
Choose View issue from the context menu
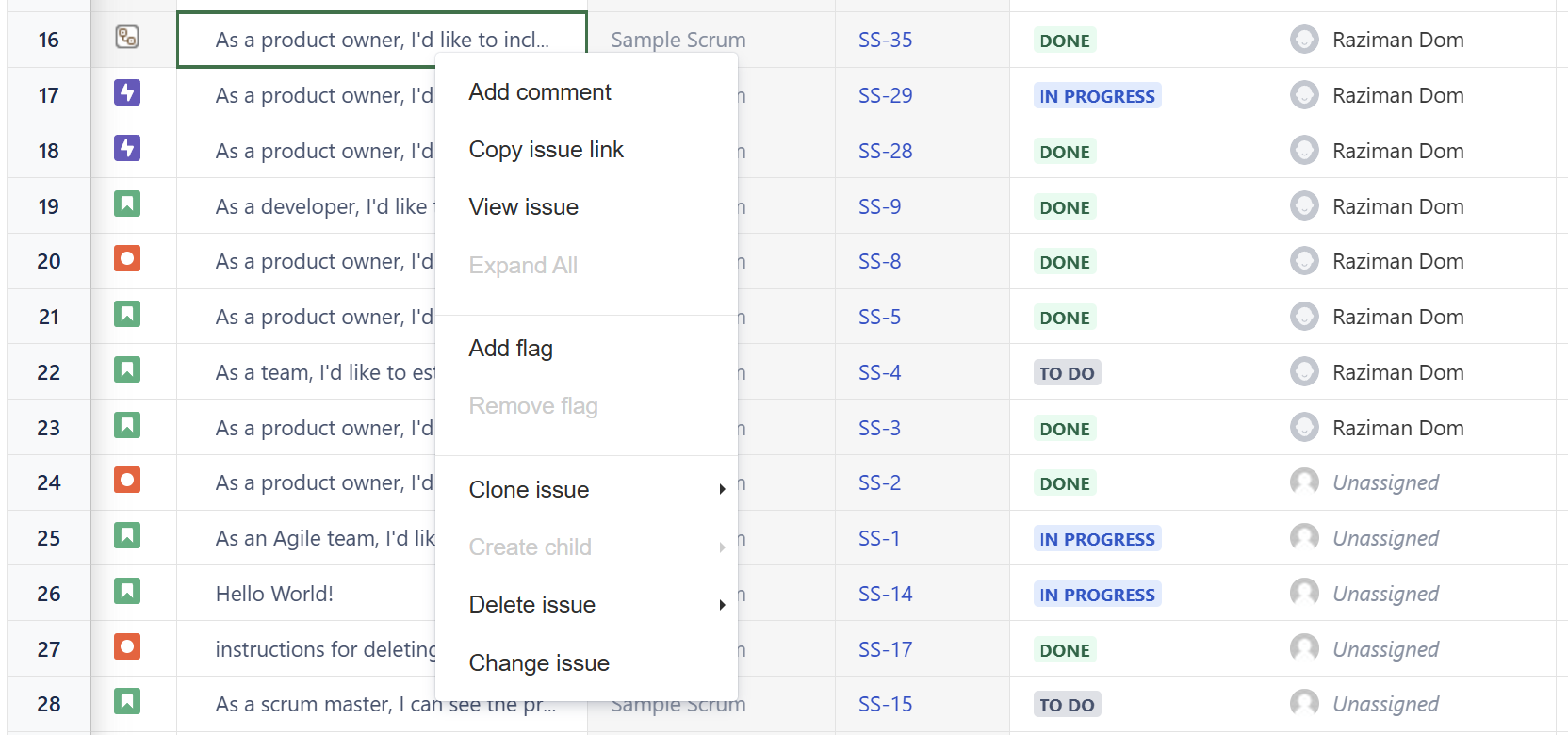pos(523,207)
